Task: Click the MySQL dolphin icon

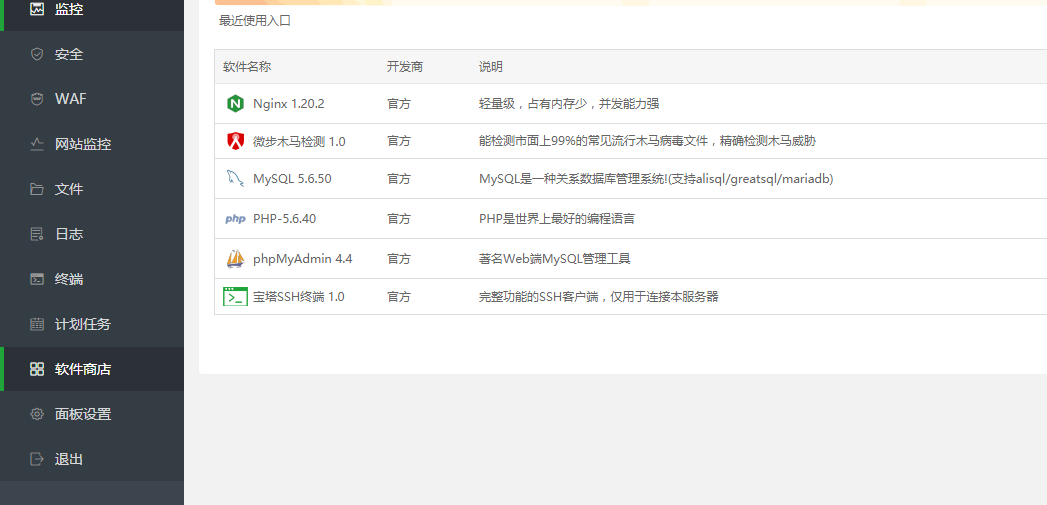Action: click(235, 178)
